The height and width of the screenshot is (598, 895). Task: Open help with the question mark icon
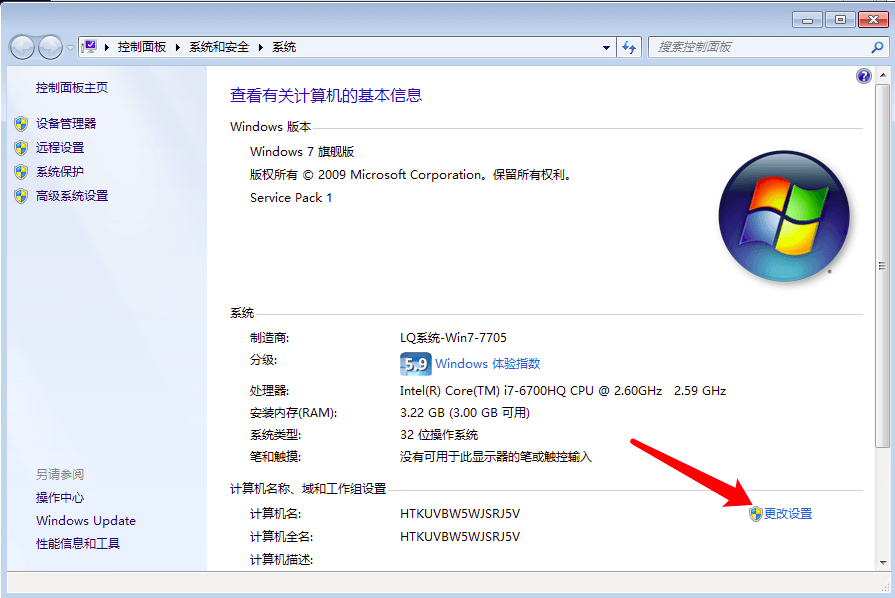click(x=864, y=76)
